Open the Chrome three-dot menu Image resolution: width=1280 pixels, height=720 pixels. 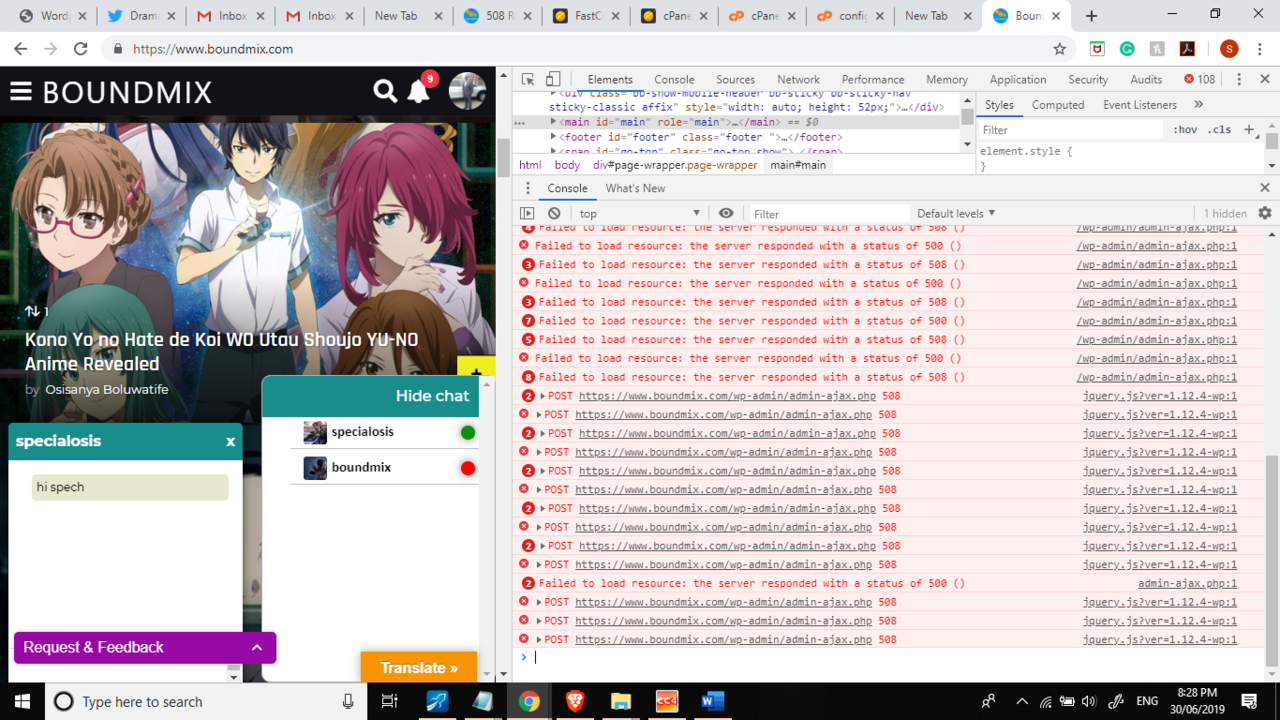pyautogui.click(x=1260, y=48)
